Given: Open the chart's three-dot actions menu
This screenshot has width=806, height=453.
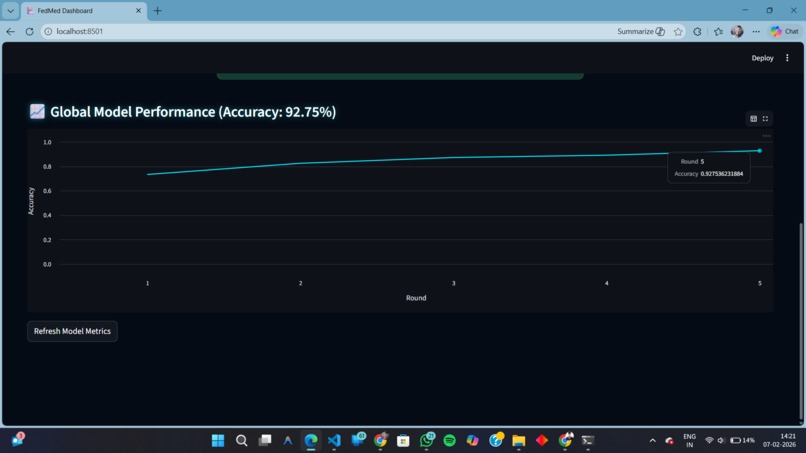Looking at the screenshot, I should point(766,136).
